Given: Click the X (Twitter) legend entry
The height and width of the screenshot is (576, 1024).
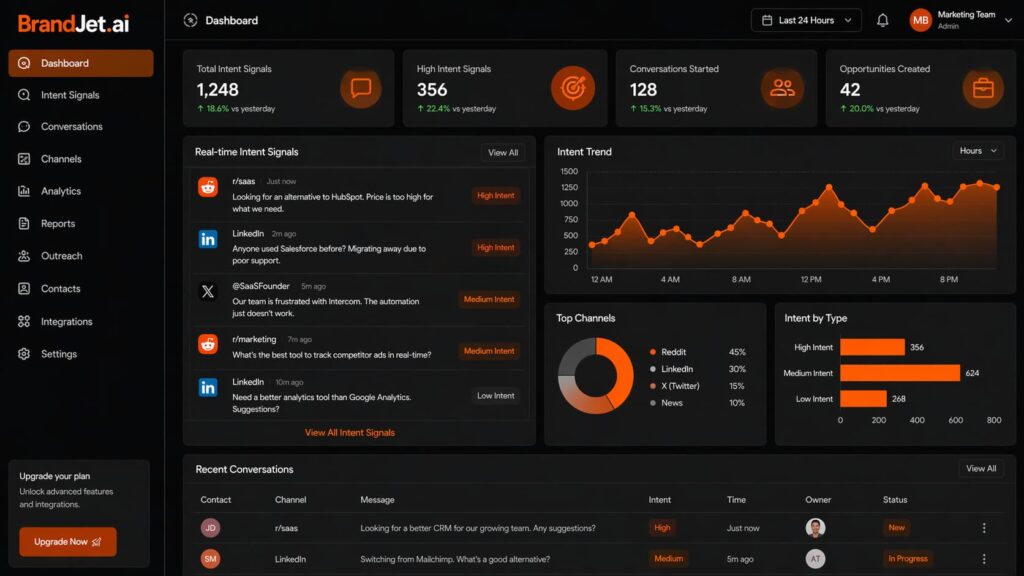Looking at the screenshot, I should point(697,386).
